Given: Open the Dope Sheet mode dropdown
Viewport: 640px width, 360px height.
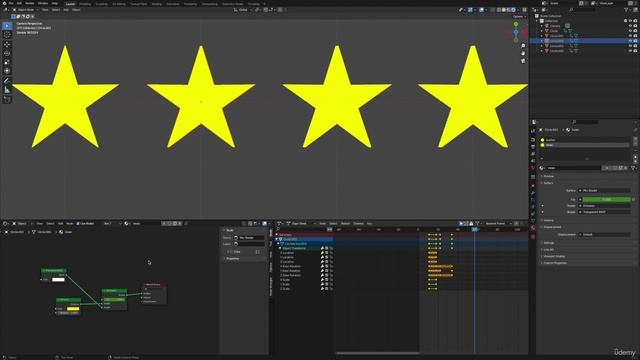Looking at the screenshot, I should tap(301, 224).
